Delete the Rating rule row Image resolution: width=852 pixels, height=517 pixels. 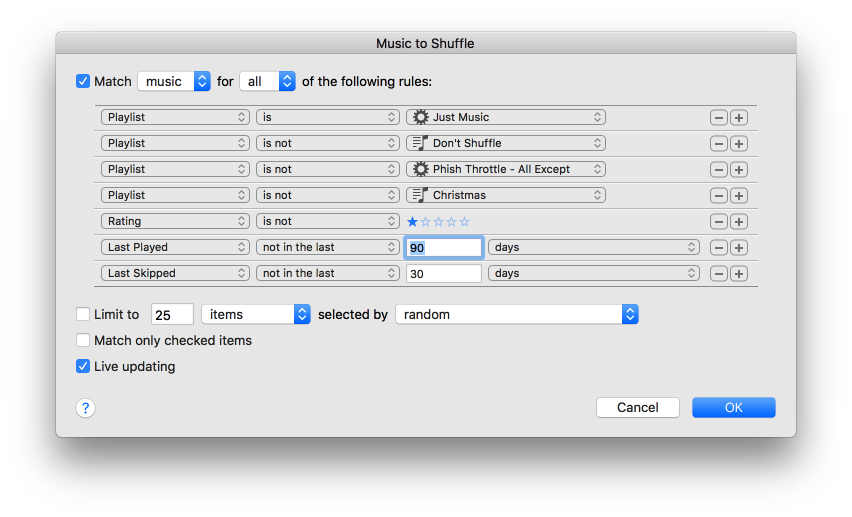pyautogui.click(x=718, y=222)
